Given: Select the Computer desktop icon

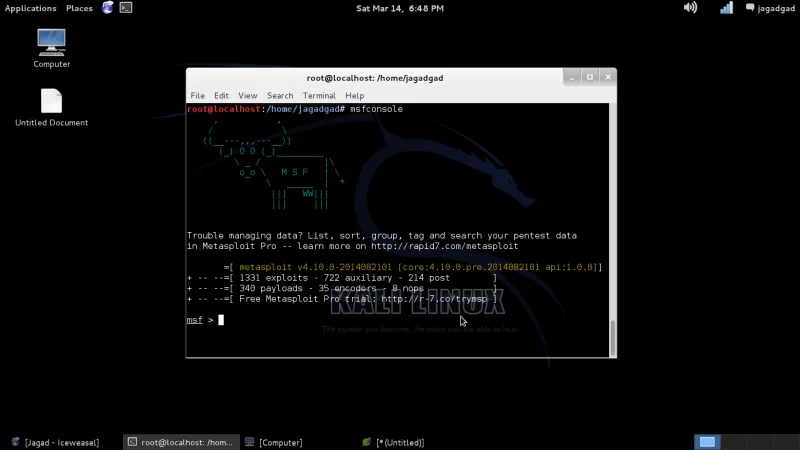Looking at the screenshot, I should [52, 48].
